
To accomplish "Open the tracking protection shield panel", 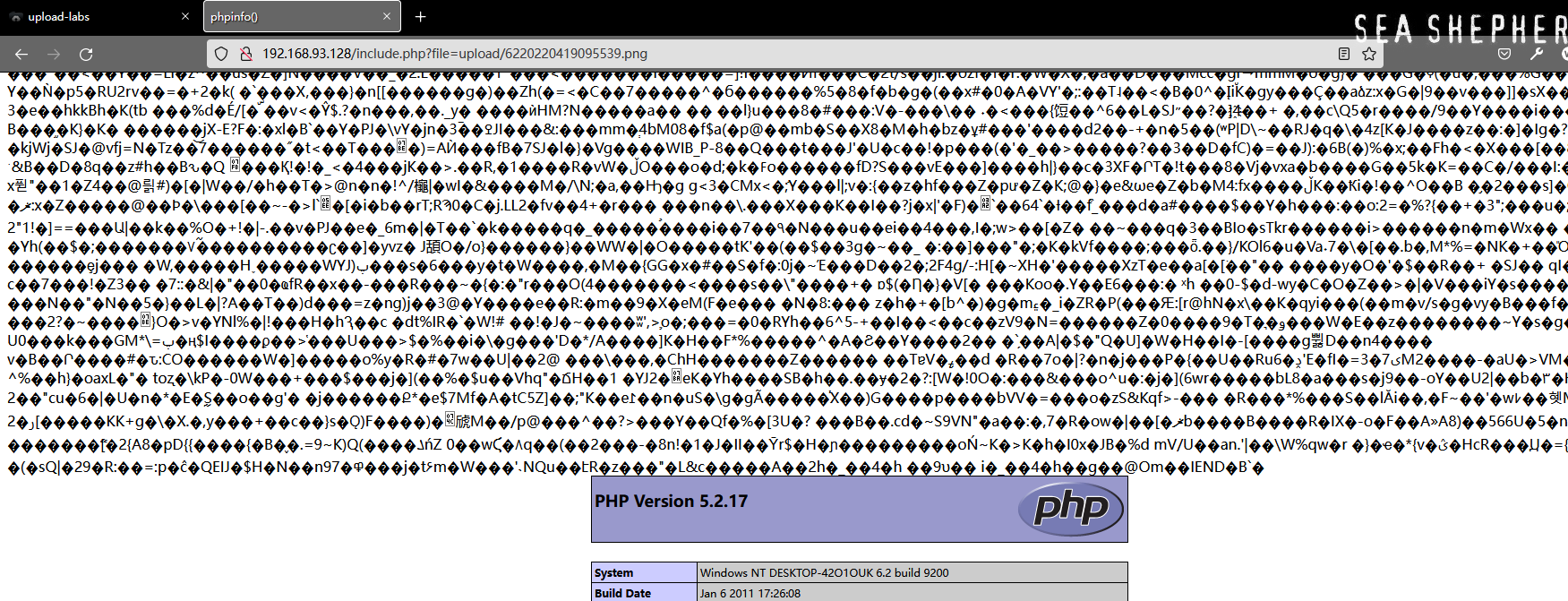I will coord(222,54).
